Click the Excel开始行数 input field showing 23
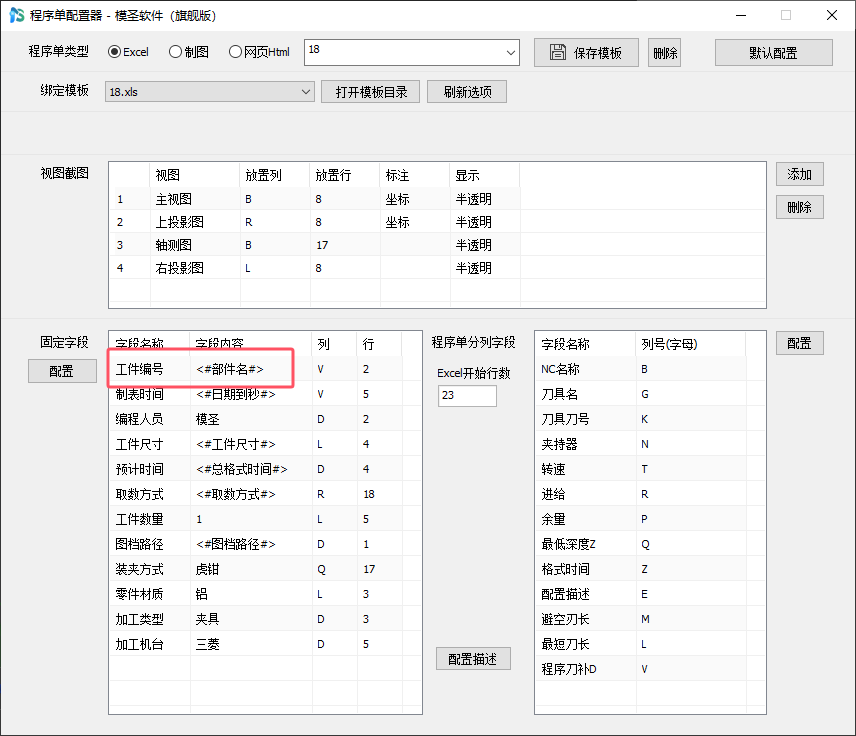The width and height of the screenshot is (856, 736). pos(467,395)
